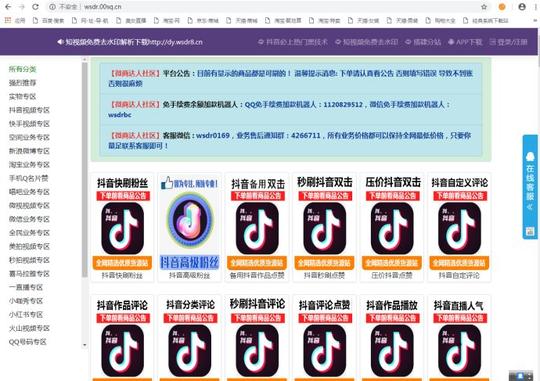Viewport: 540px width, 381px height.
Task: Open the 抖音自定义评论 product card
Action: click(459, 227)
